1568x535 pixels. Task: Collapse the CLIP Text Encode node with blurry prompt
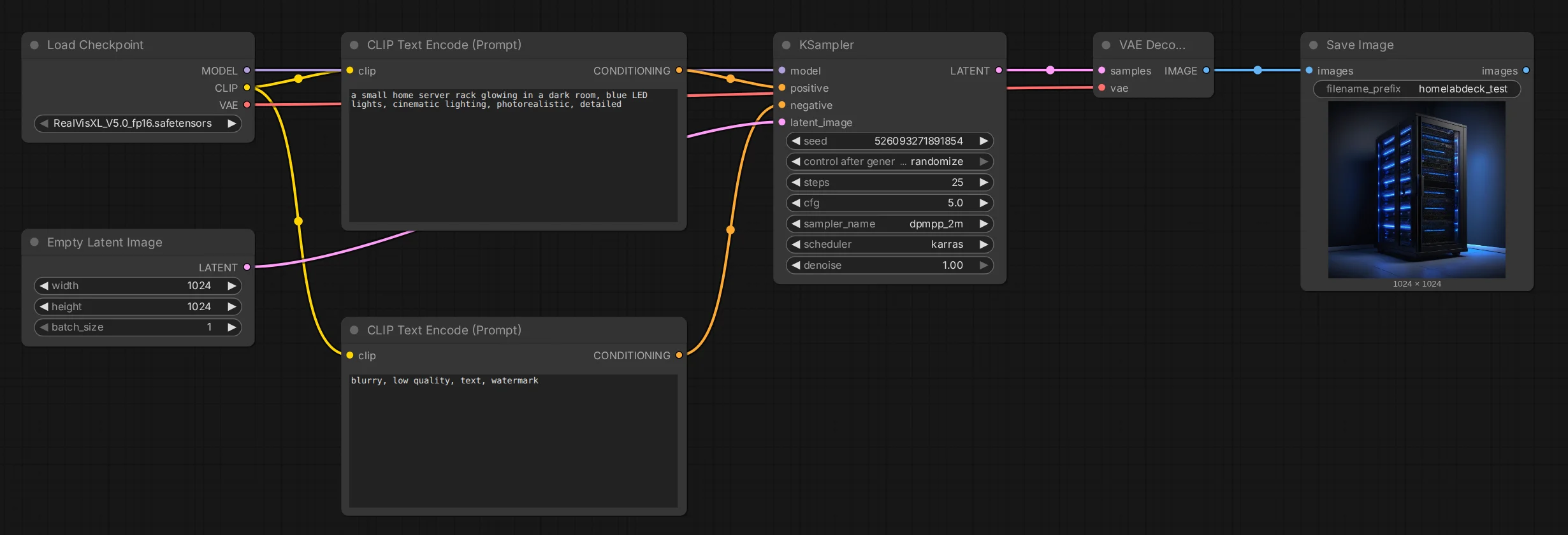coord(354,330)
